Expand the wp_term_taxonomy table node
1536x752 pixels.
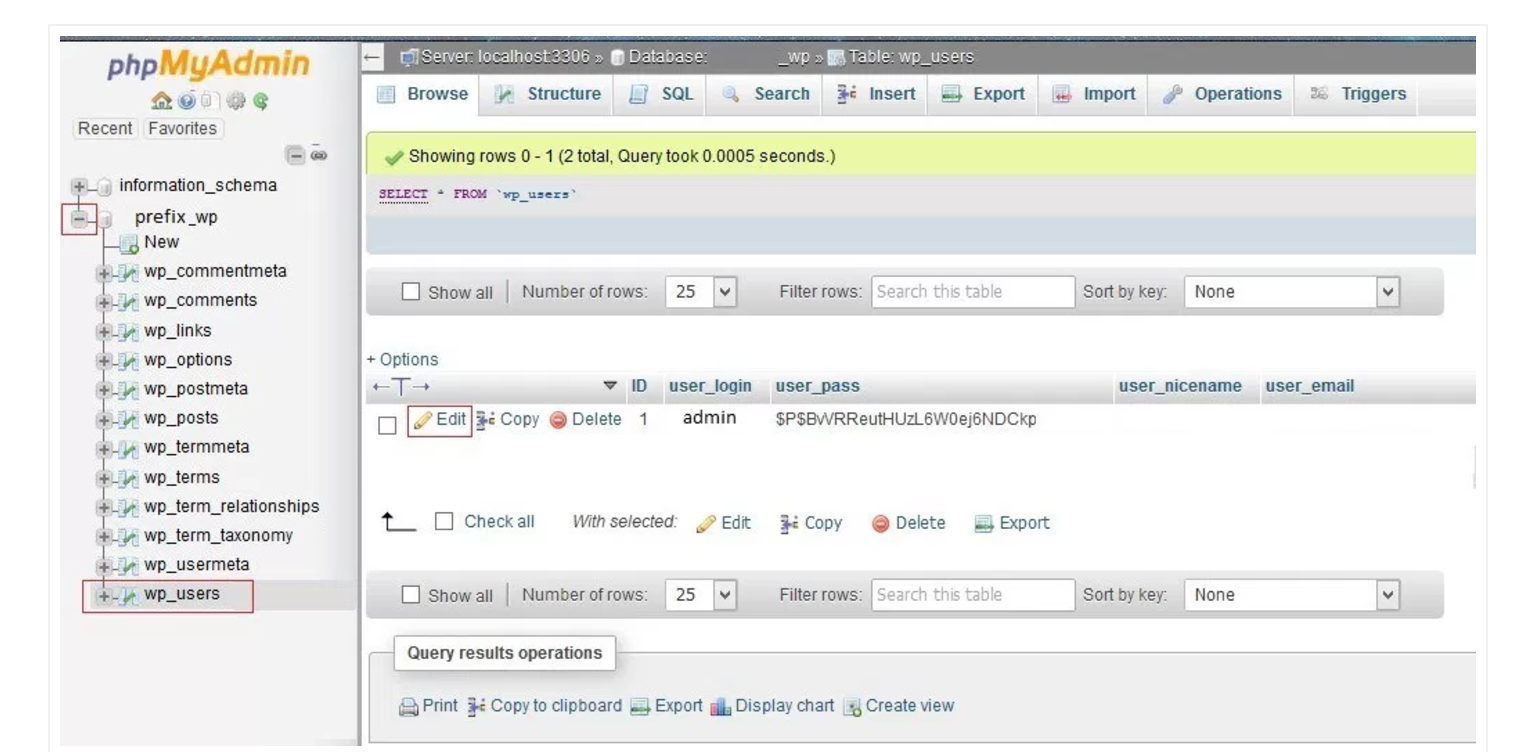coord(103,535)
